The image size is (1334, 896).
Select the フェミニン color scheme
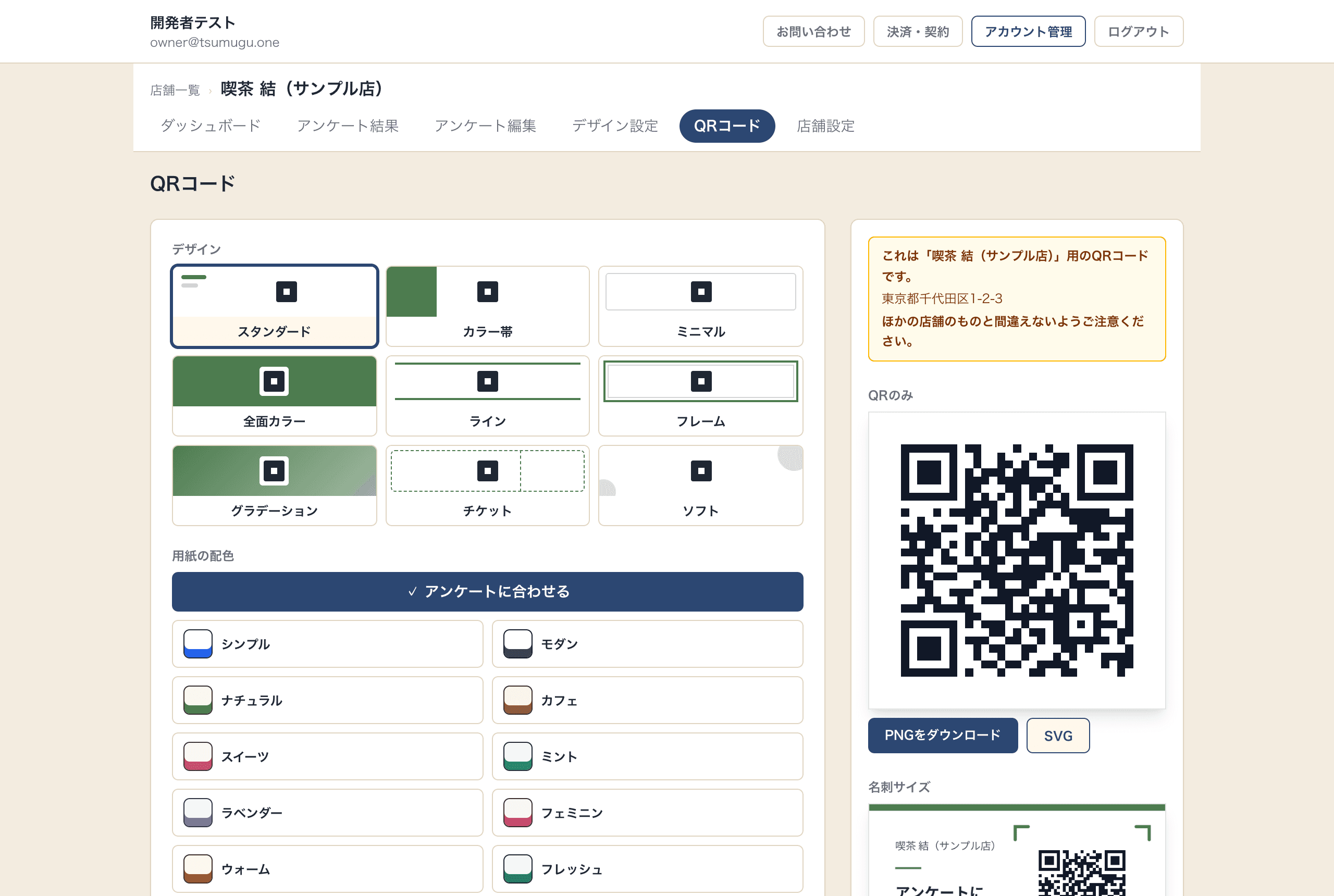click(x=648, y=813)
